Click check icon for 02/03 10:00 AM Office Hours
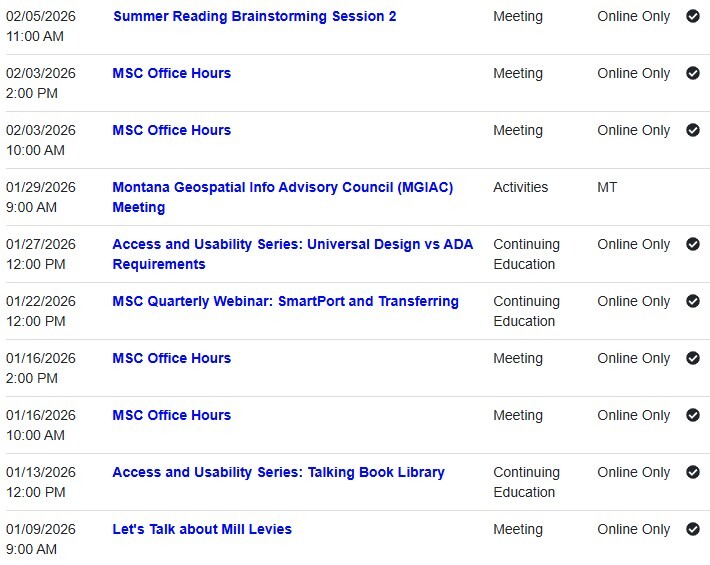 pos(692,130)
